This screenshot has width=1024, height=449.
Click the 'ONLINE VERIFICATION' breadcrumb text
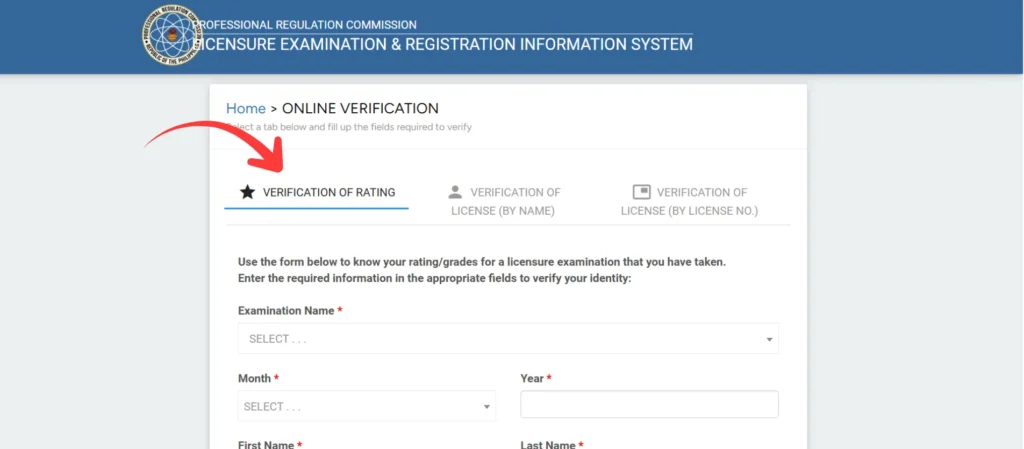[360, 108]
